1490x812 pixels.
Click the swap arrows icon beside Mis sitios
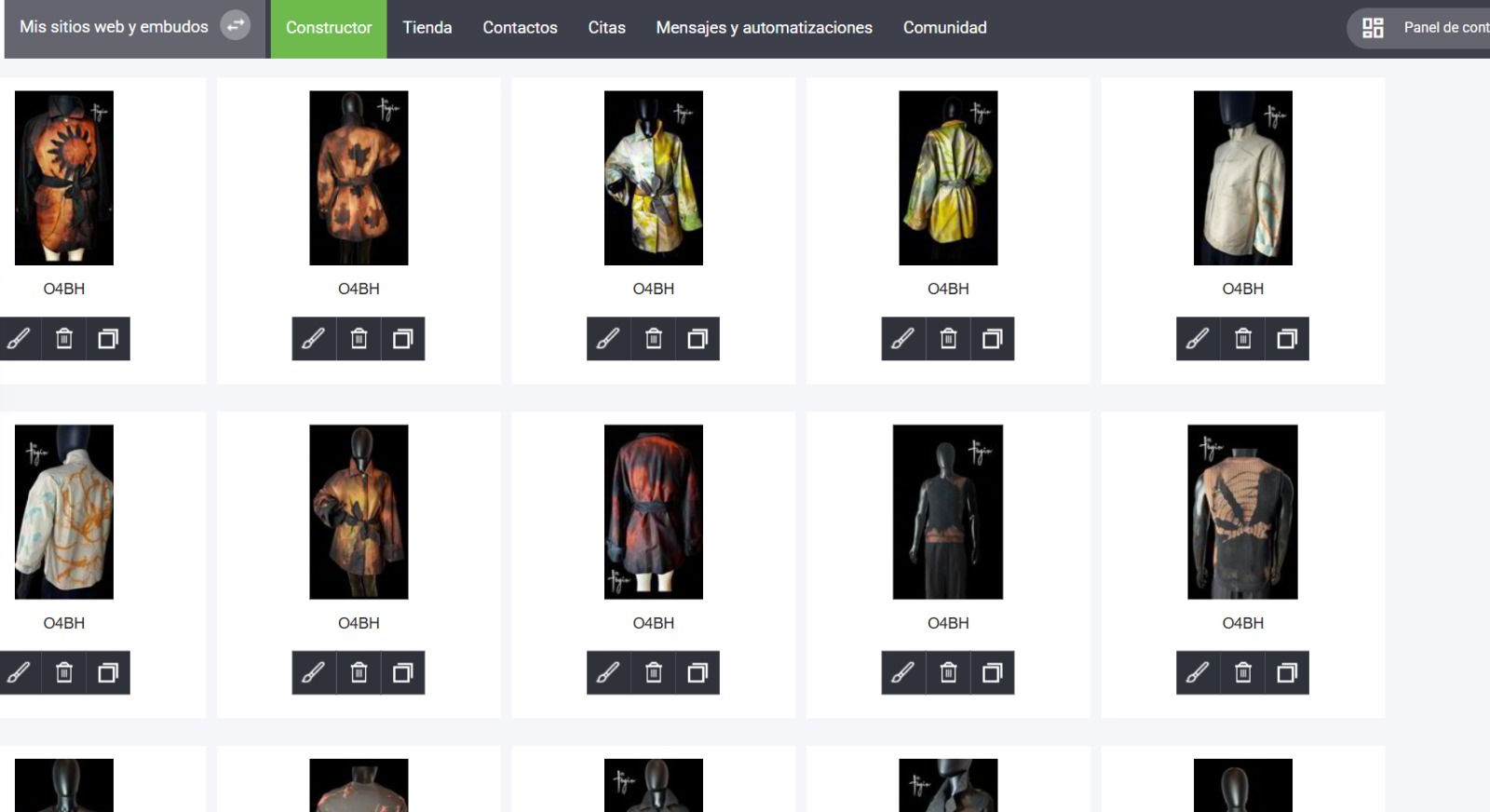pos(236,26)
